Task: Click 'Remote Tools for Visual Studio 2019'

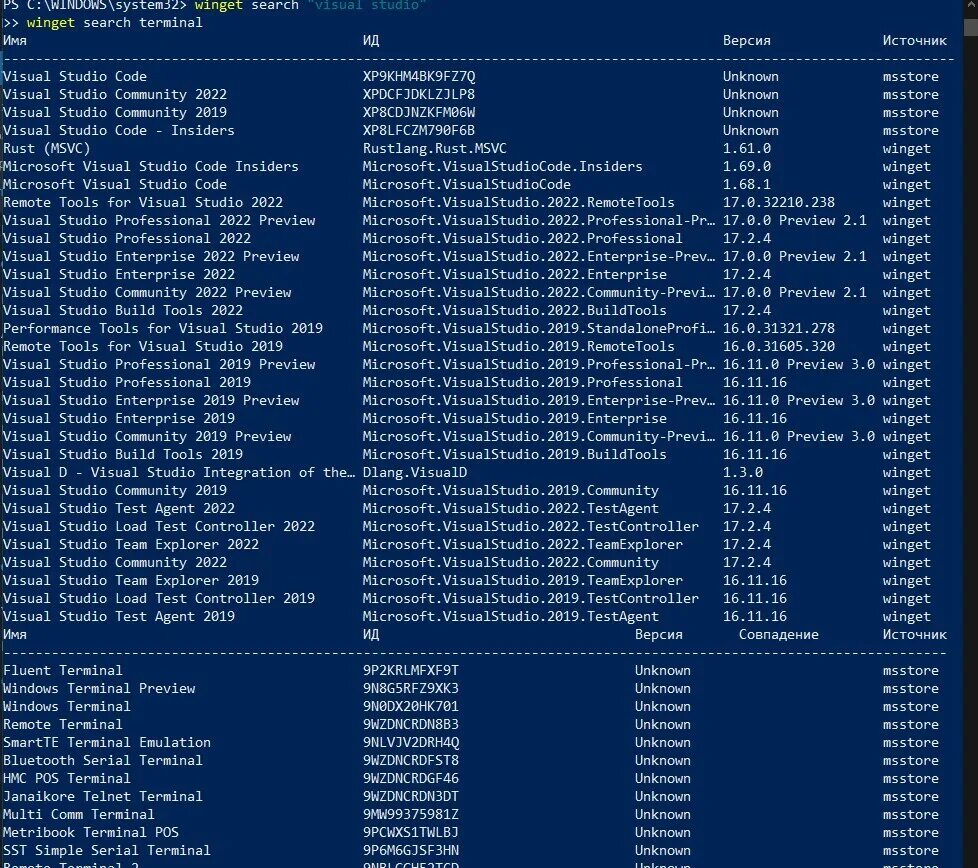Action: pyautogui.click(x=143, y=347)
